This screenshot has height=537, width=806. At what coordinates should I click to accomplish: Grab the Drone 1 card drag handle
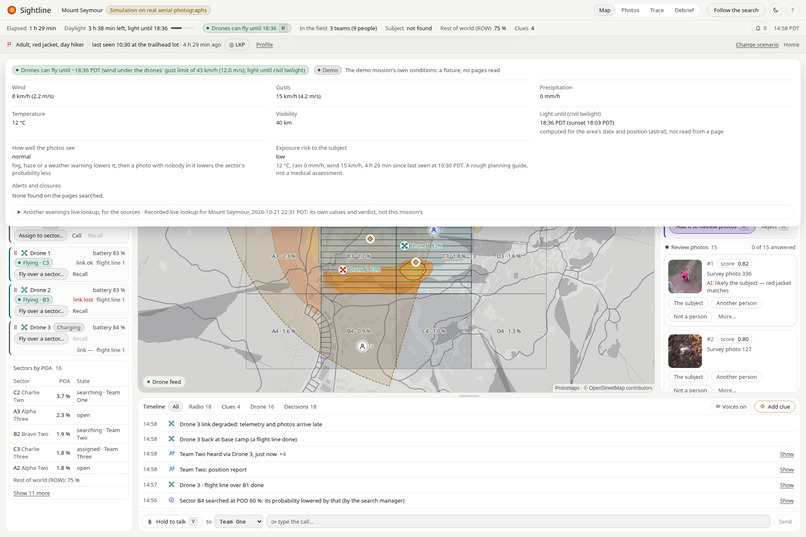pyautogui.click(x=15, y=253)
